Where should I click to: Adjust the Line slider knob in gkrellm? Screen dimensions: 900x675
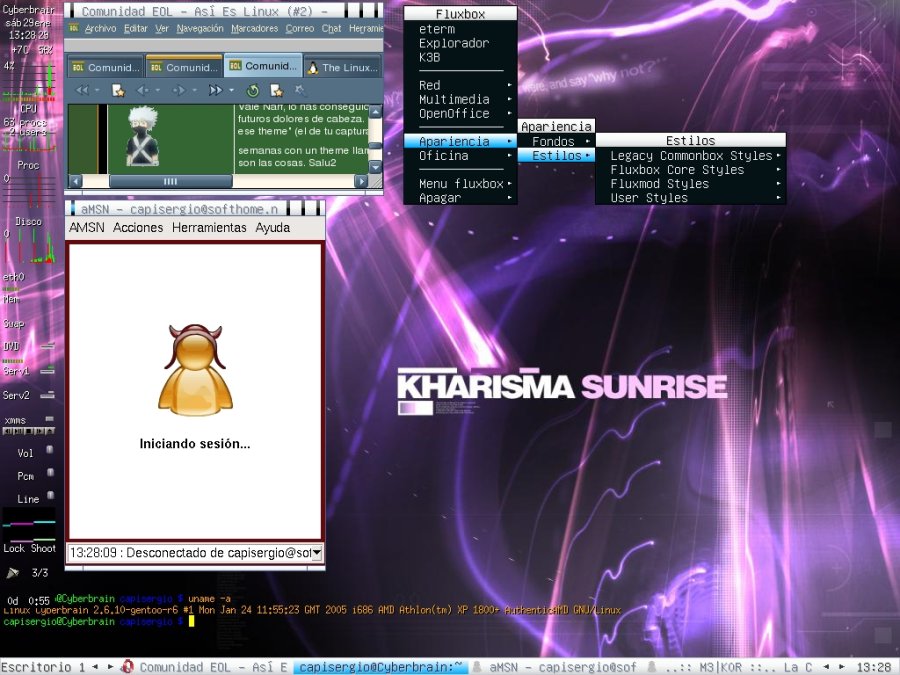coord(50,495)
